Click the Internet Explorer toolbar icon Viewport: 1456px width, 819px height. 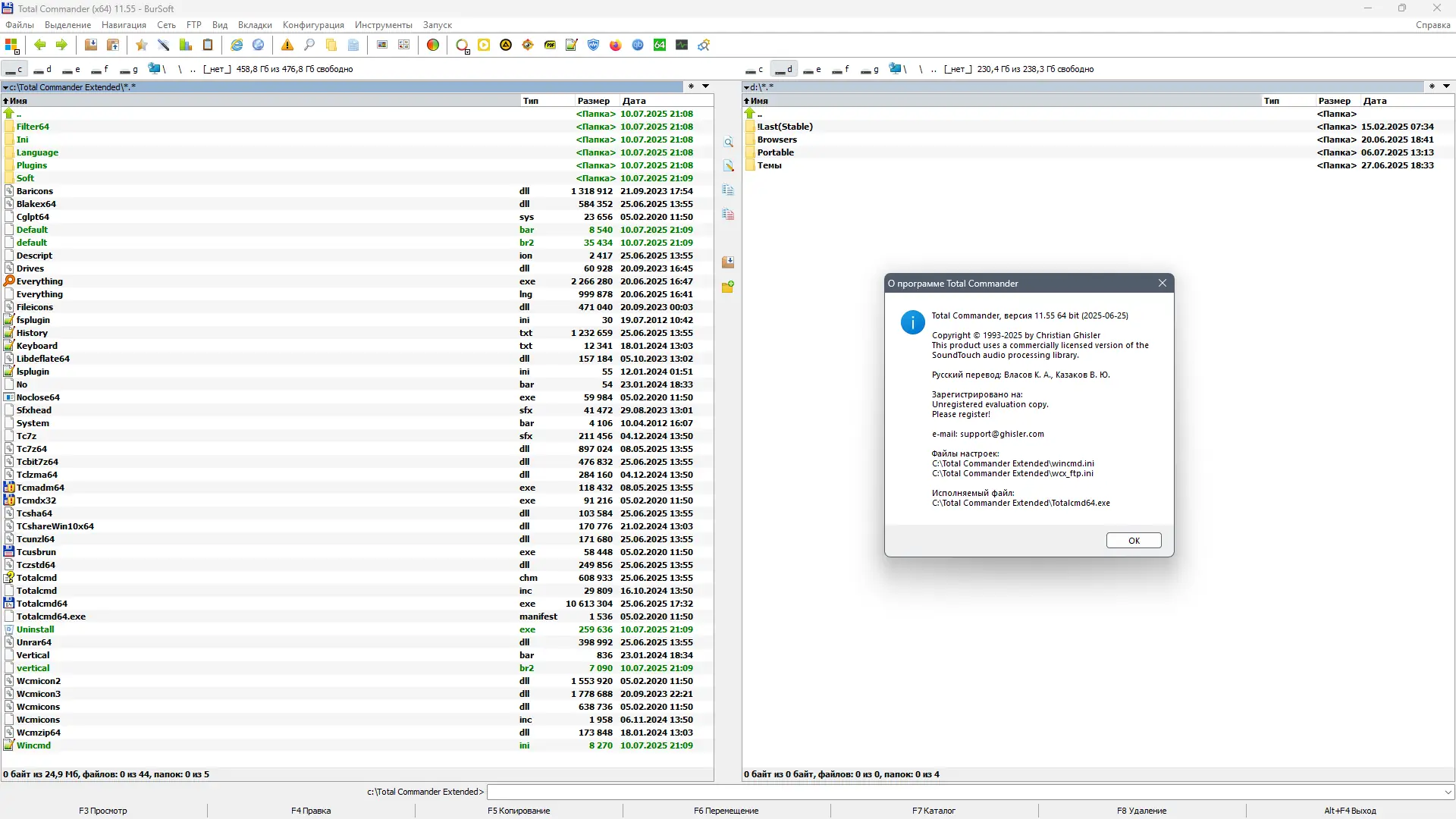coord(237,45)
